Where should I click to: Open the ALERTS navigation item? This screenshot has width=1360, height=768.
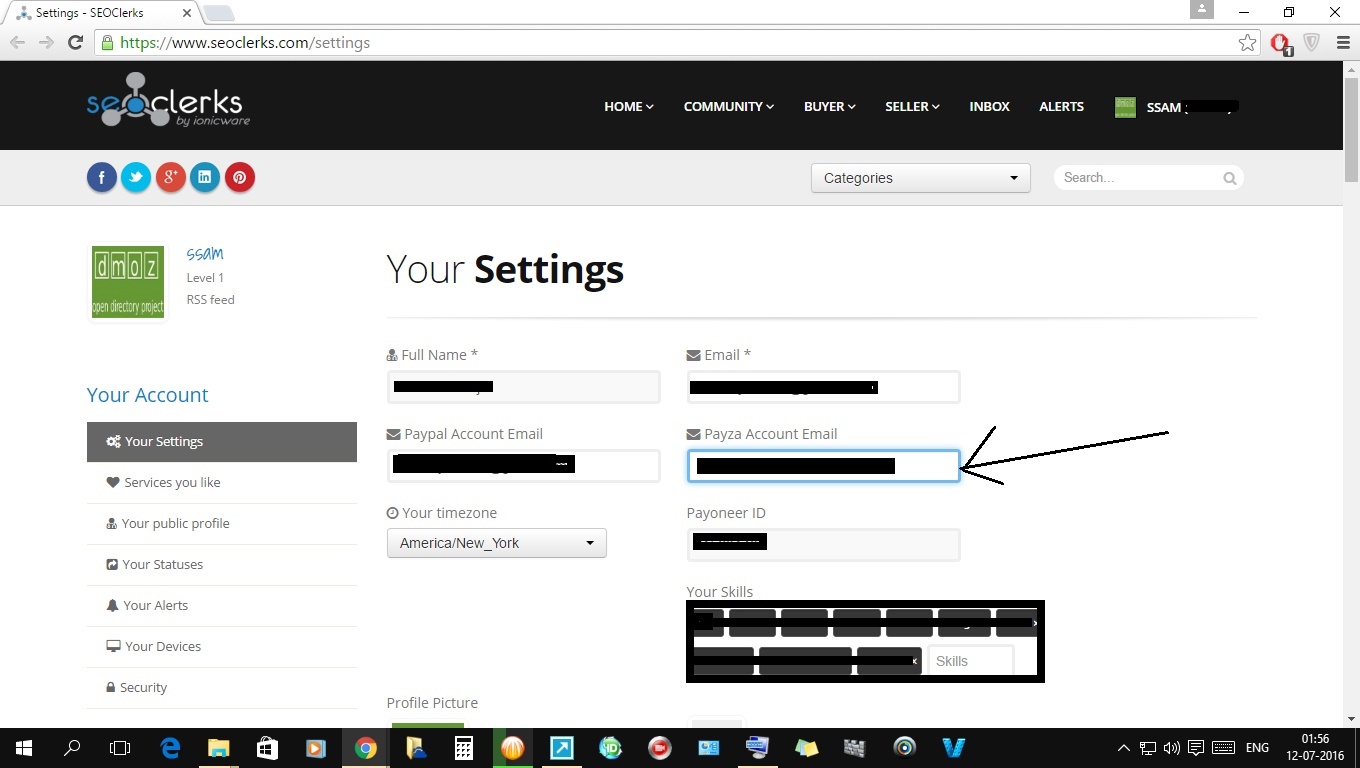point(1062,106)
